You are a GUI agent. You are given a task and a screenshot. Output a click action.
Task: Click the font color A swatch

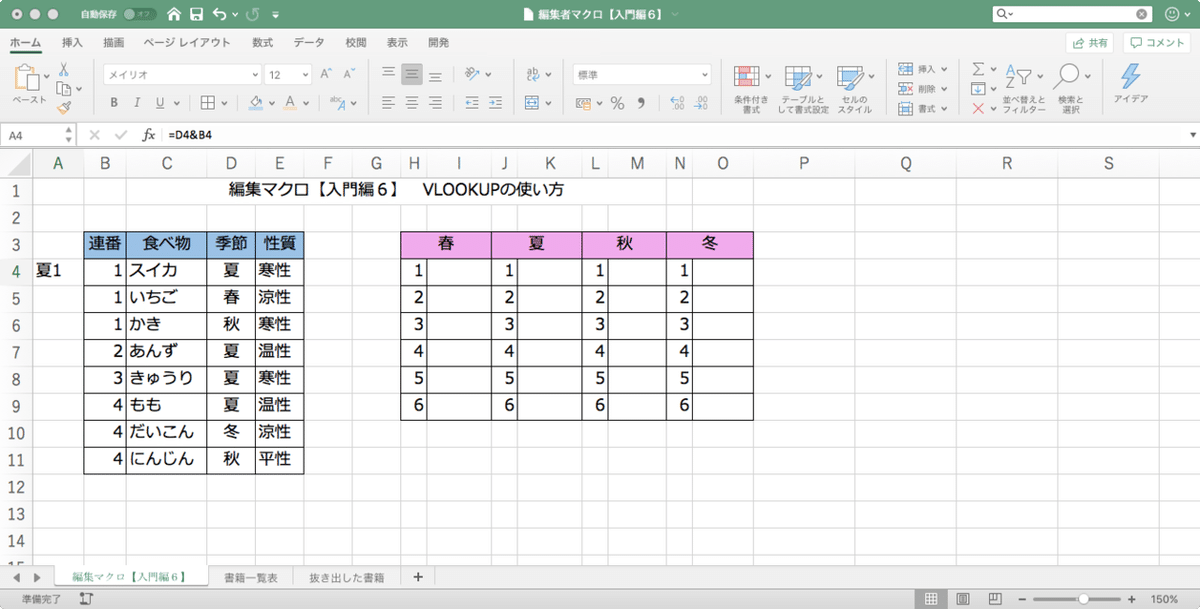[291, 102]
